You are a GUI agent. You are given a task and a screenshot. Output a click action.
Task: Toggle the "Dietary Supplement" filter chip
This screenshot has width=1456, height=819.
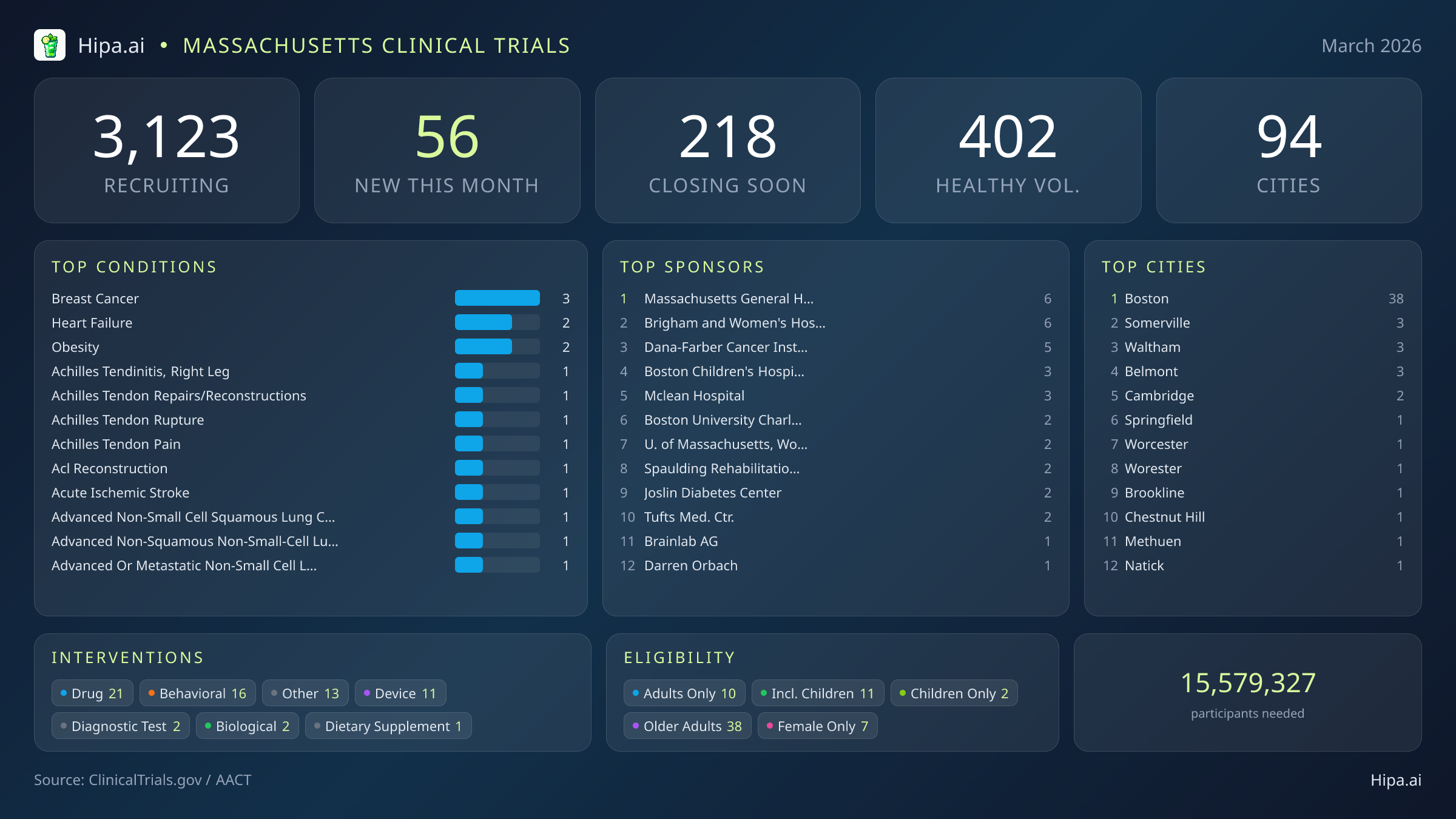click(389, 726)
